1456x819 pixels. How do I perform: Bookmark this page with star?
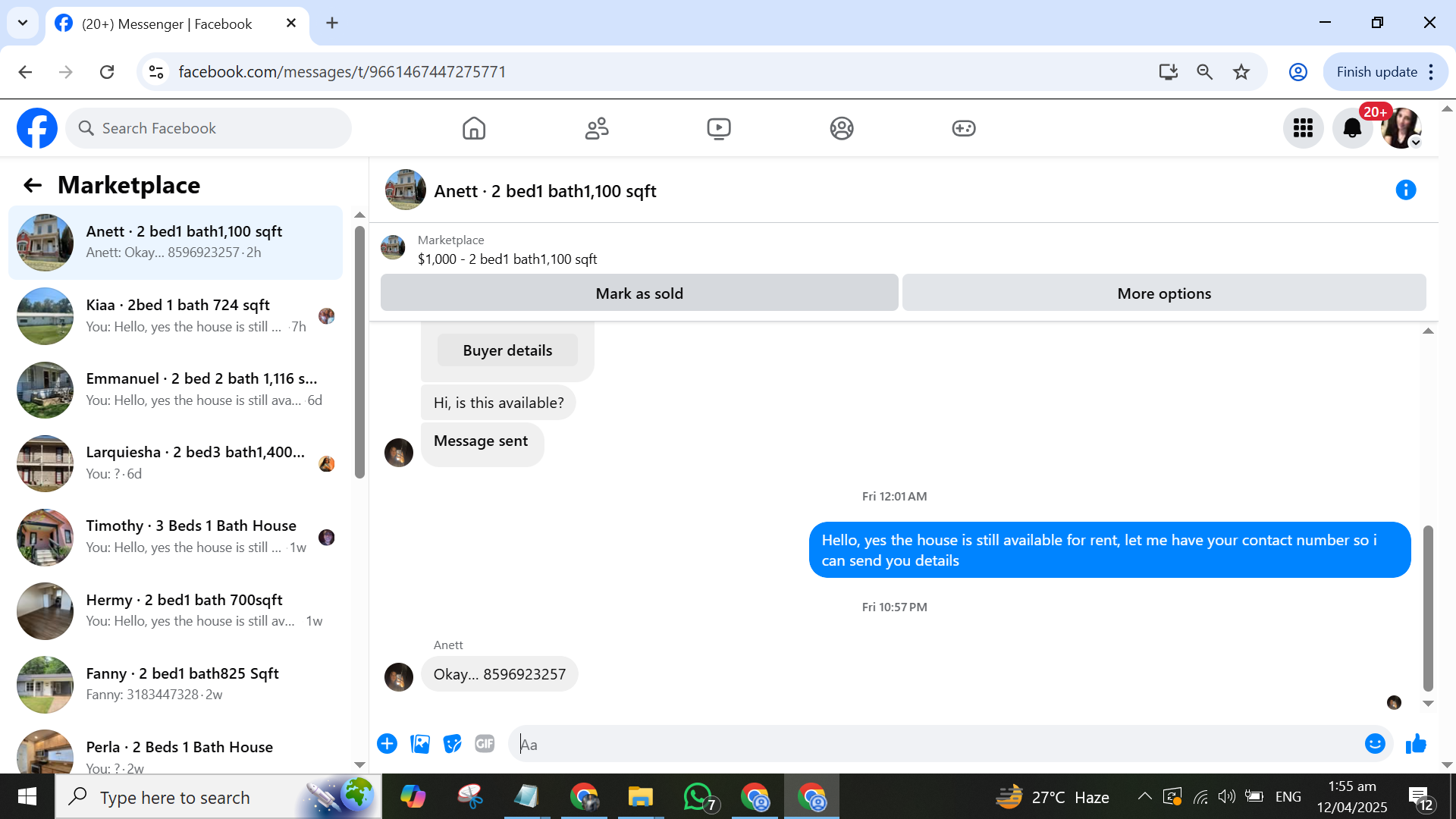pyautogui.click(x=1241, y=72)
